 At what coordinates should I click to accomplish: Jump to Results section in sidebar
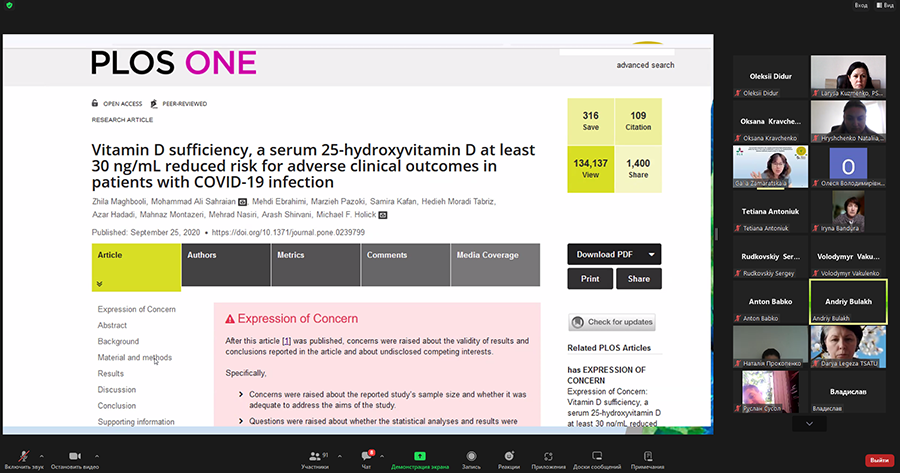[110, 373]
